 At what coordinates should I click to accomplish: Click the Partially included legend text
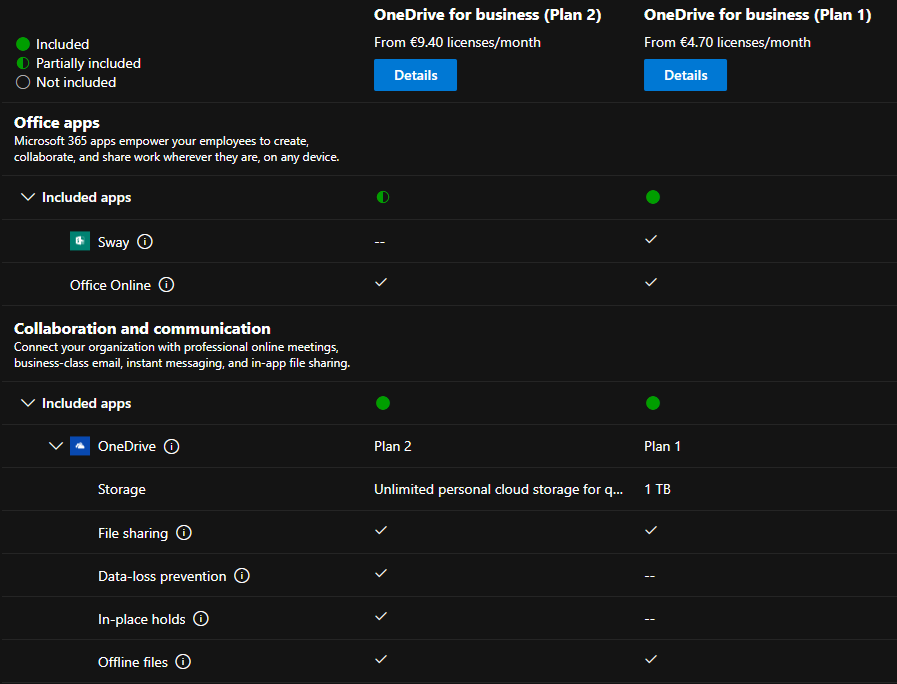(x=88, y=63)
